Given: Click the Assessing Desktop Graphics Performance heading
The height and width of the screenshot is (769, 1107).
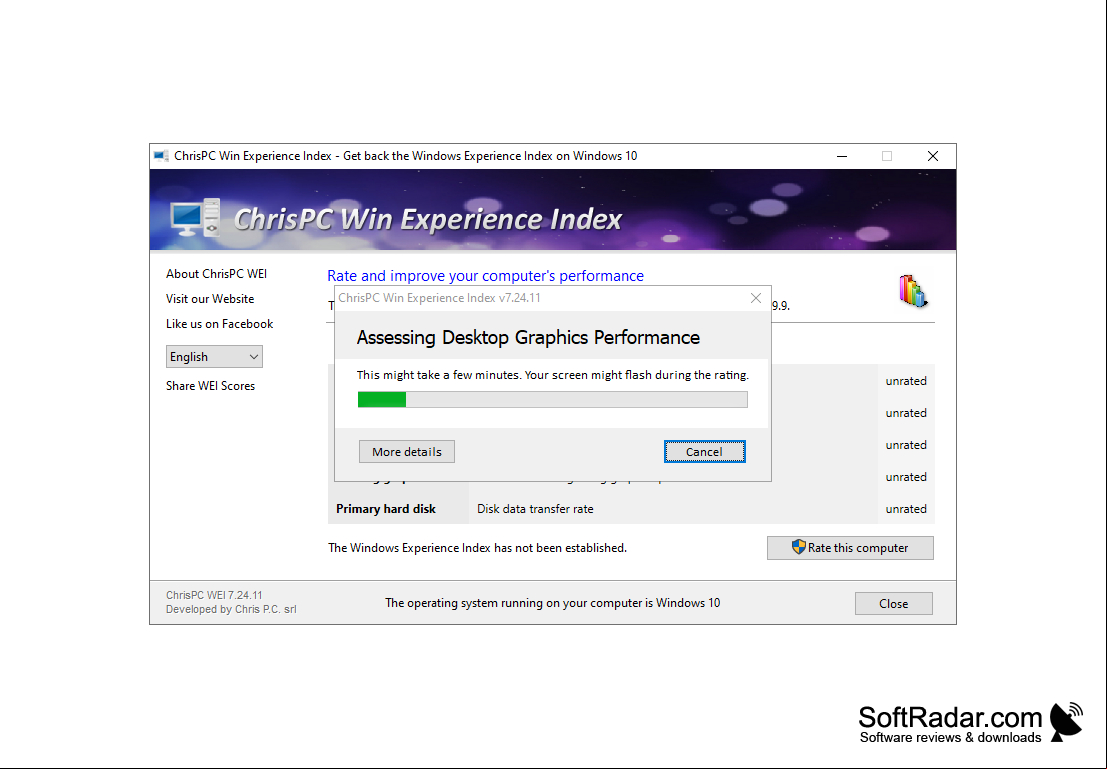Looking at the screenshot, I should (x=528, y=338).
